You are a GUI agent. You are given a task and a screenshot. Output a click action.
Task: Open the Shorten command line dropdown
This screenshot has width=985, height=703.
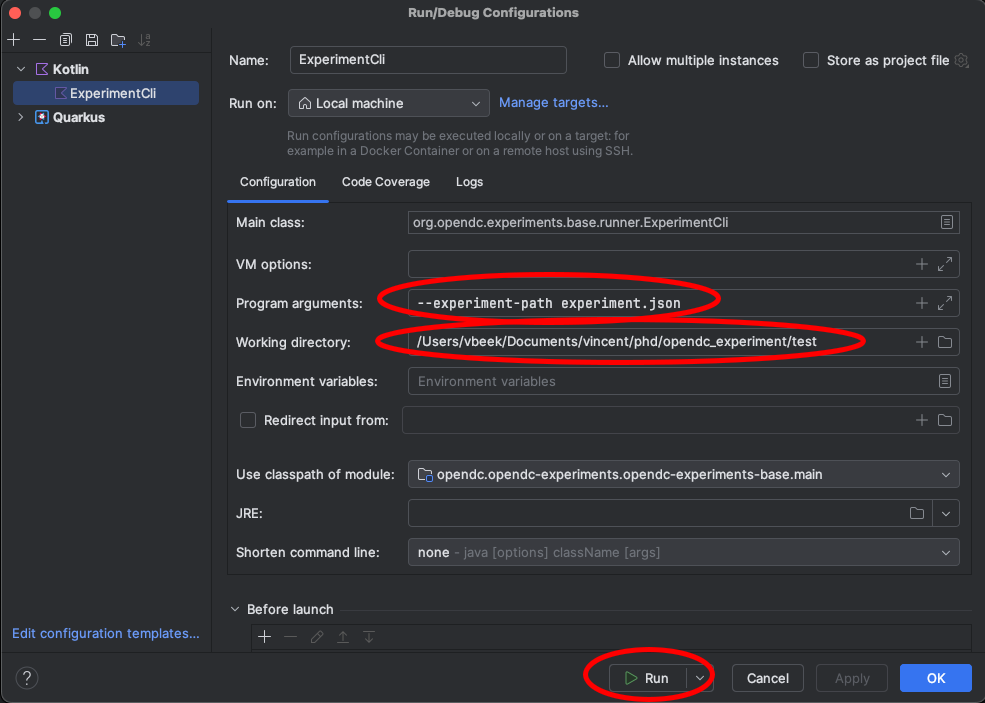[945, 552]
